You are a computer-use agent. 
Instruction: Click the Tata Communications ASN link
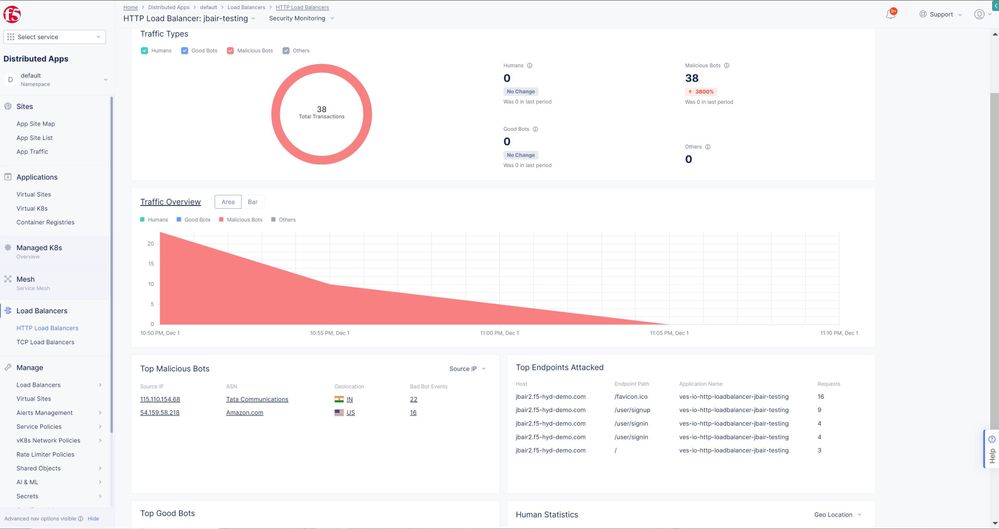point(257,399)
